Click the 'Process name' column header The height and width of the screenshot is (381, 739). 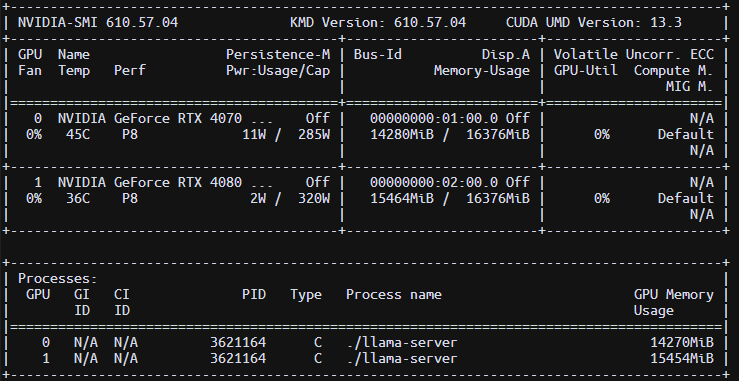pos(394,295)
